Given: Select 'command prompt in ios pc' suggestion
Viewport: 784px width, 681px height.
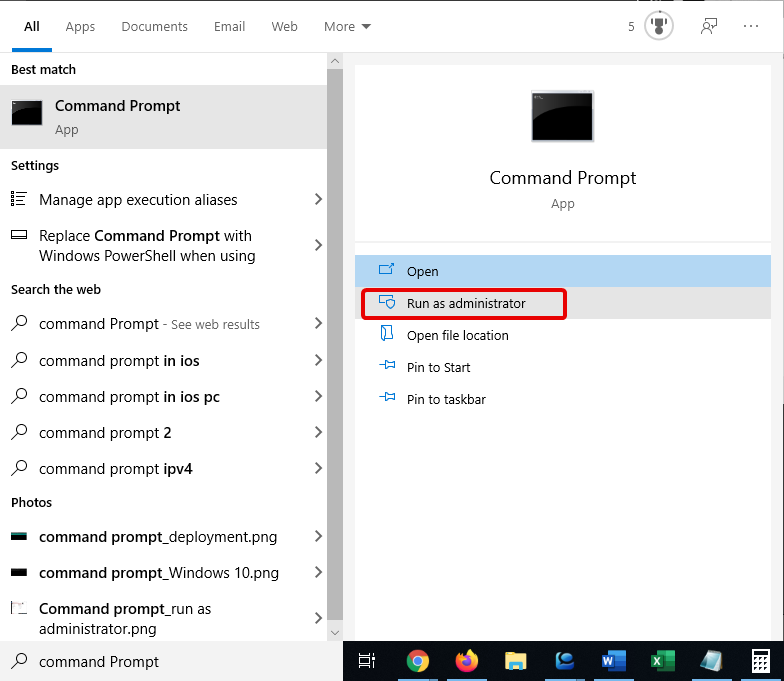Looking at the screenshot, I should [x=164, y=396].
